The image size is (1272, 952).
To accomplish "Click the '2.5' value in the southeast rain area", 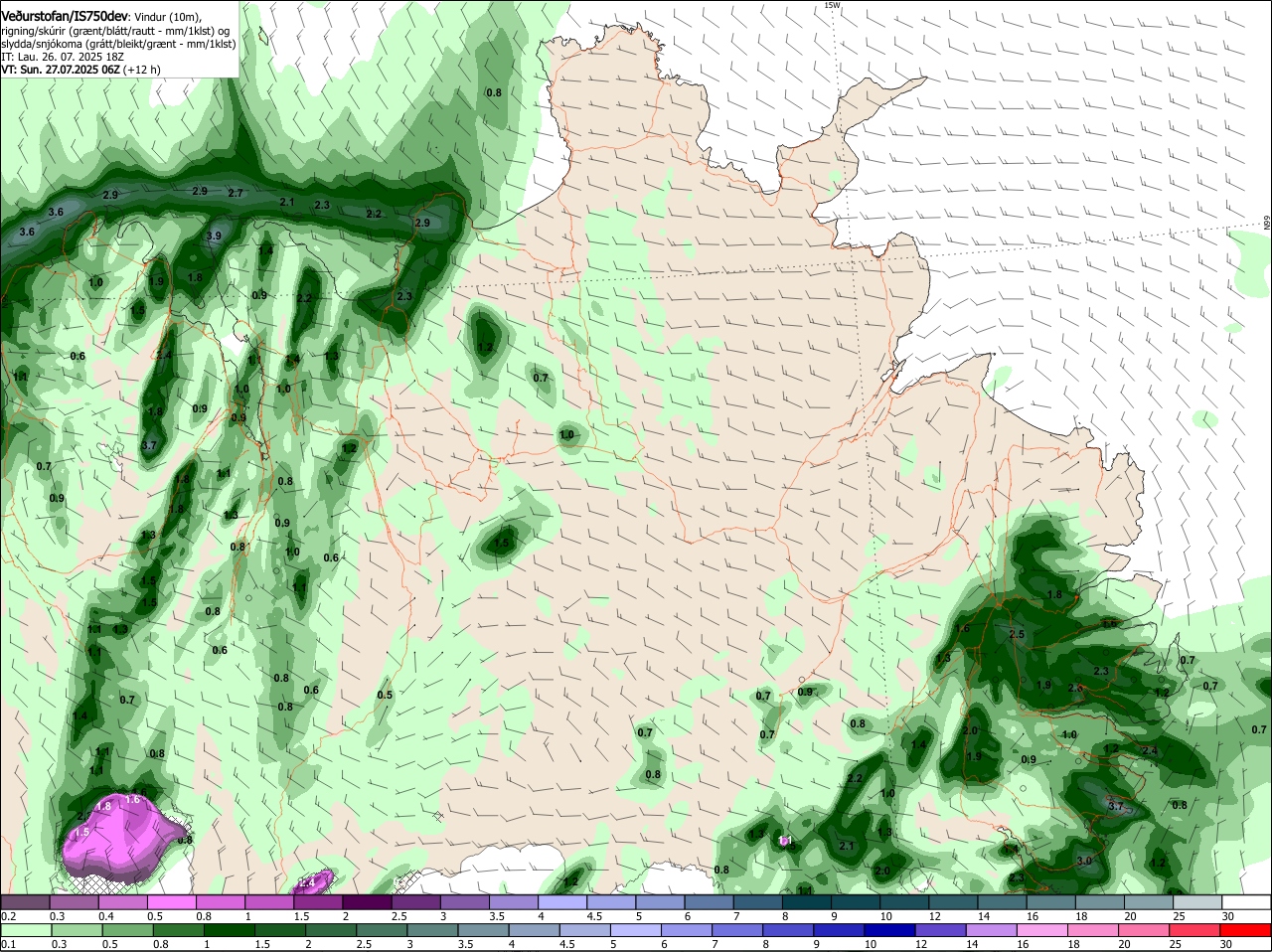I will 1017,634.
